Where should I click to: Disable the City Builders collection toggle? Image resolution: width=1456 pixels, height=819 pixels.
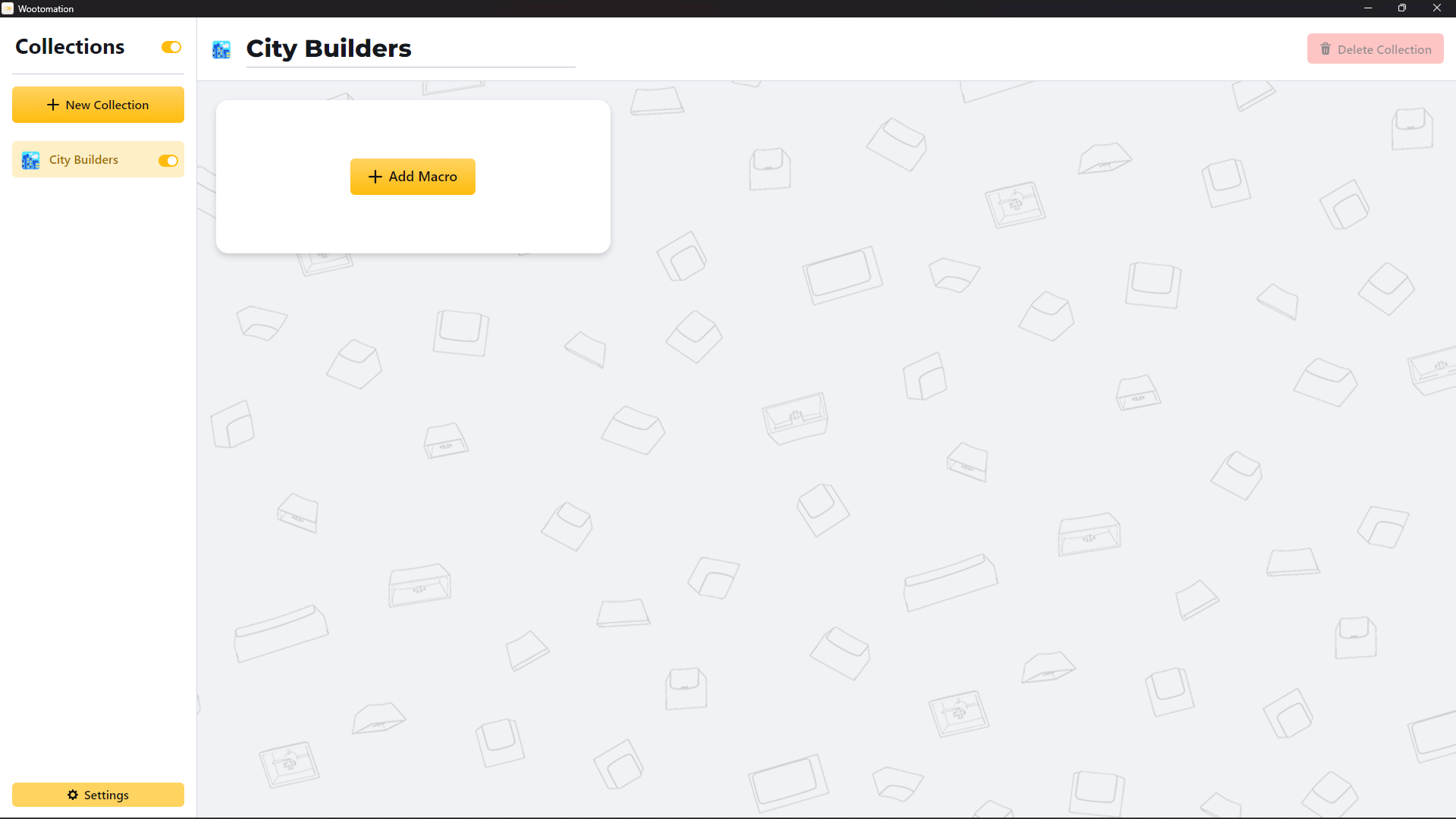point(168,160)
